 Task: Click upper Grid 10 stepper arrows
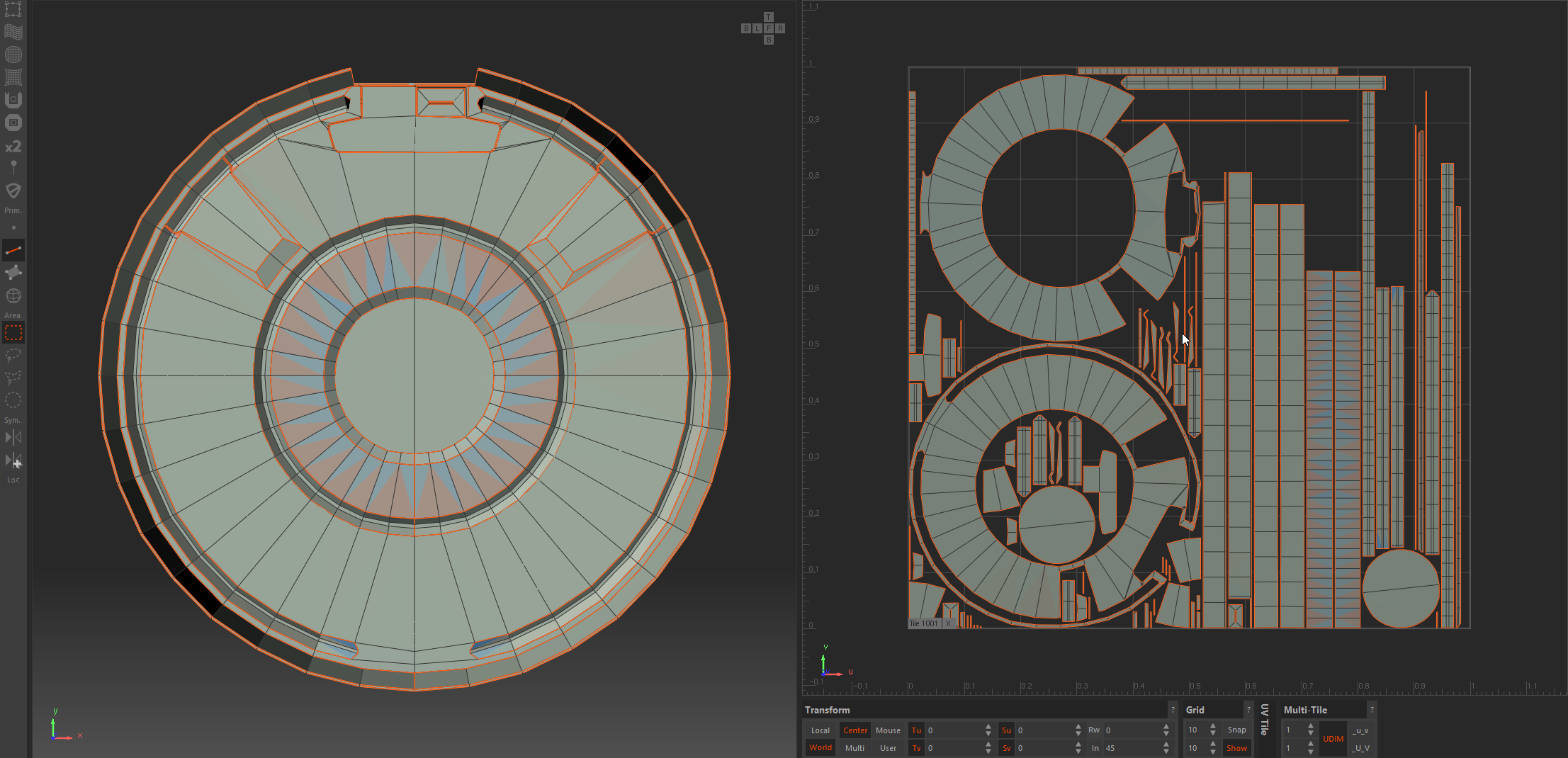tap(1213, 730)
